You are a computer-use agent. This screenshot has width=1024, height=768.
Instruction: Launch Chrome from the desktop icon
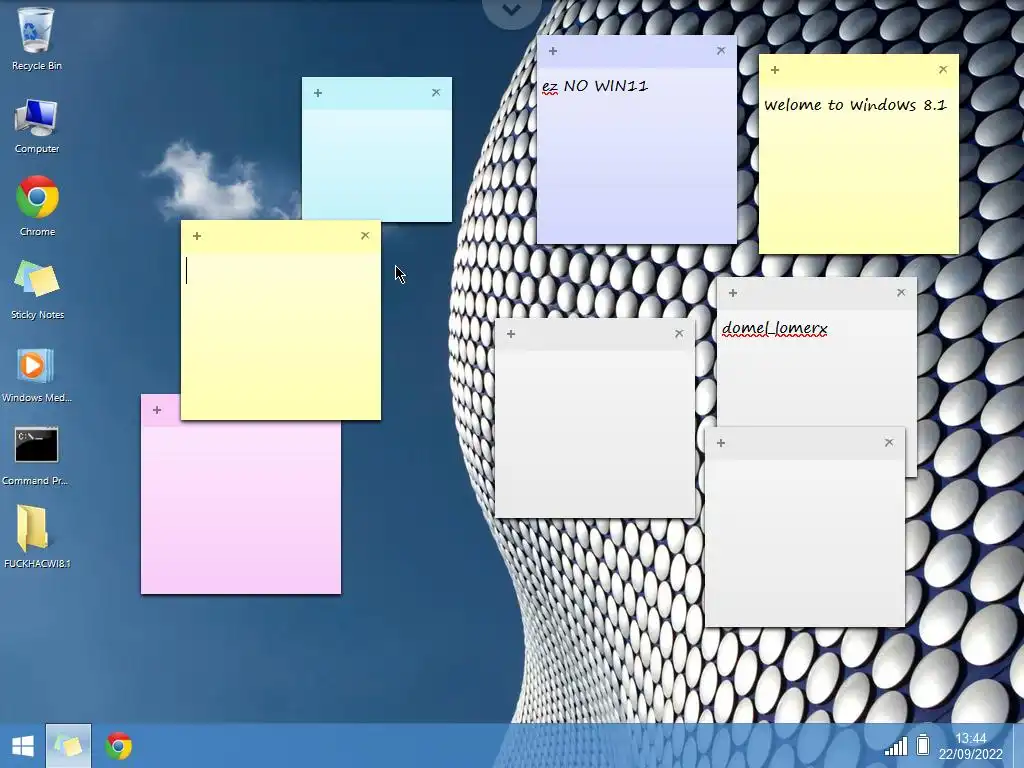coord(37,206)
